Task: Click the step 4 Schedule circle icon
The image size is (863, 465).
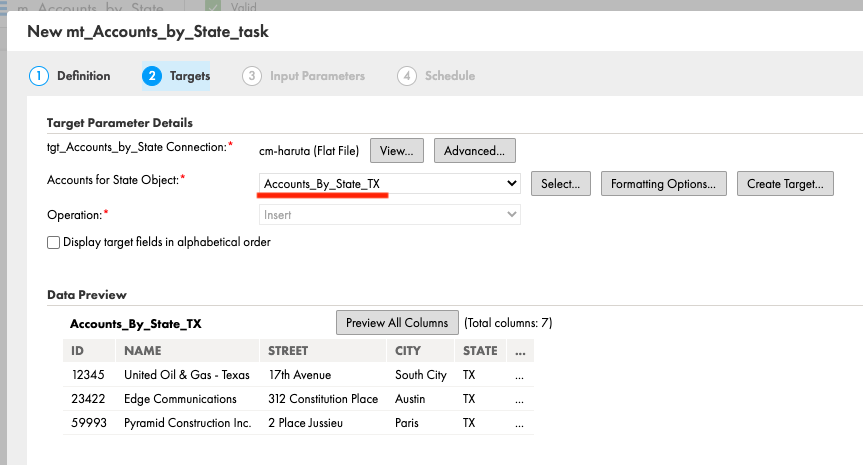Action: 407,76
